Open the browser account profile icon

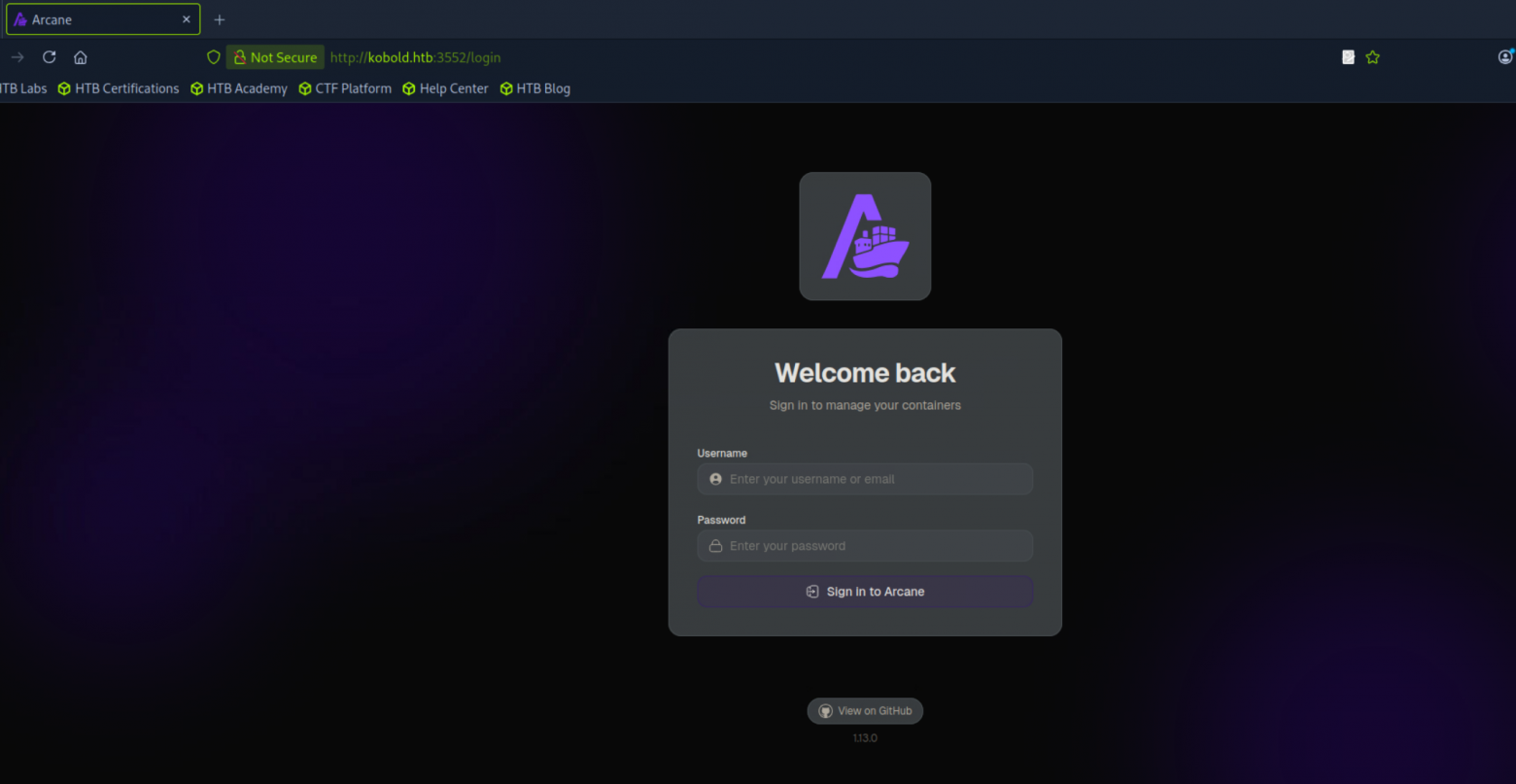1504,56
